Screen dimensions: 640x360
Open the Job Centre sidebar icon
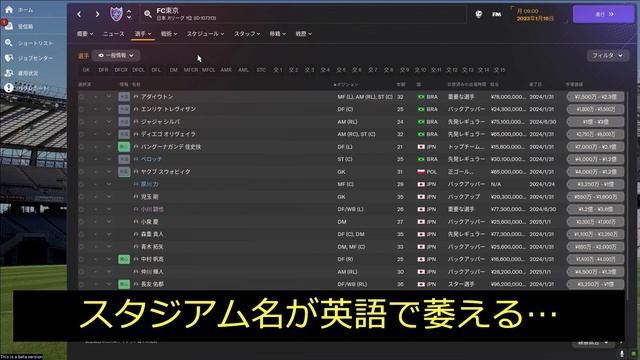coord(9,58)
